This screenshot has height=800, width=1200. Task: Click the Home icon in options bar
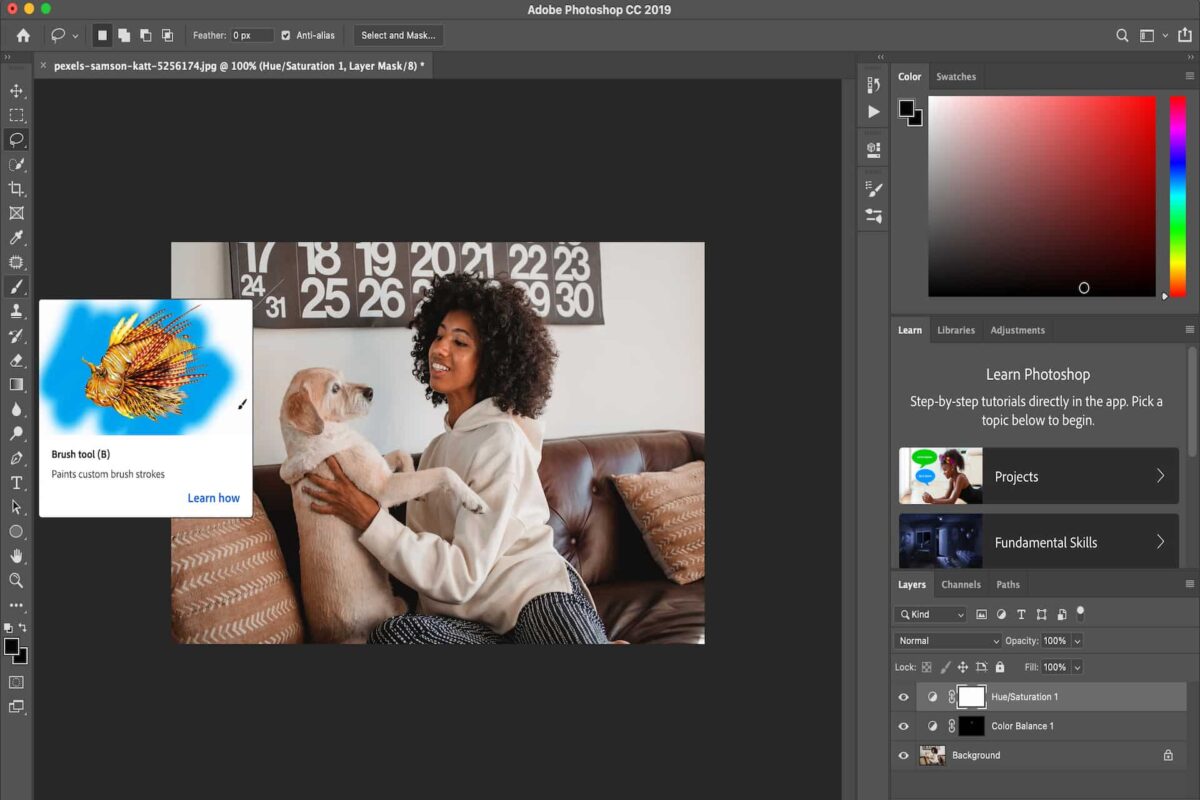coord(23,35)
